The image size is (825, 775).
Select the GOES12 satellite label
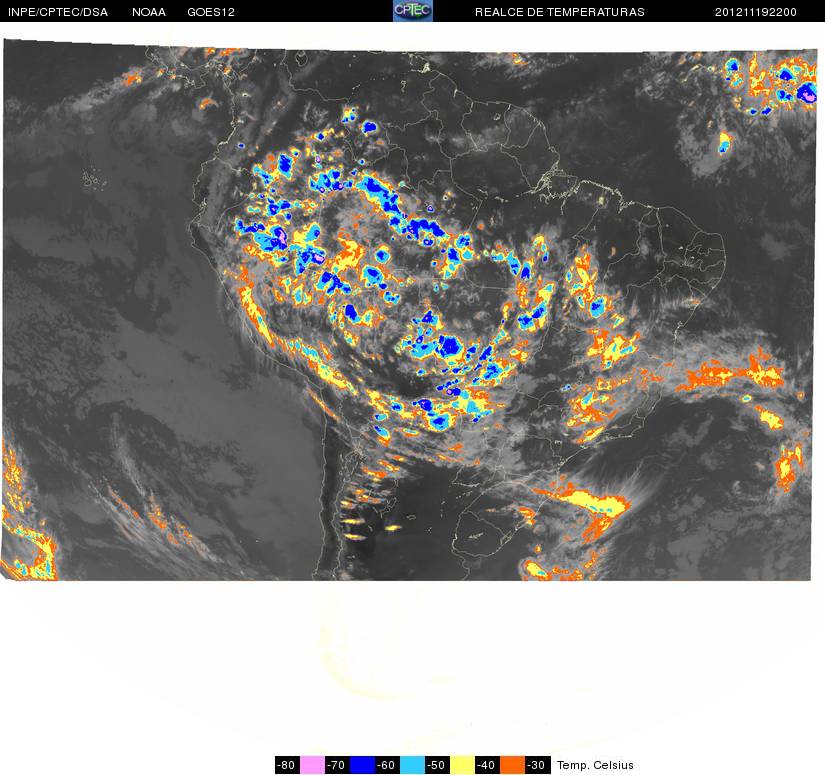(211, 12)
